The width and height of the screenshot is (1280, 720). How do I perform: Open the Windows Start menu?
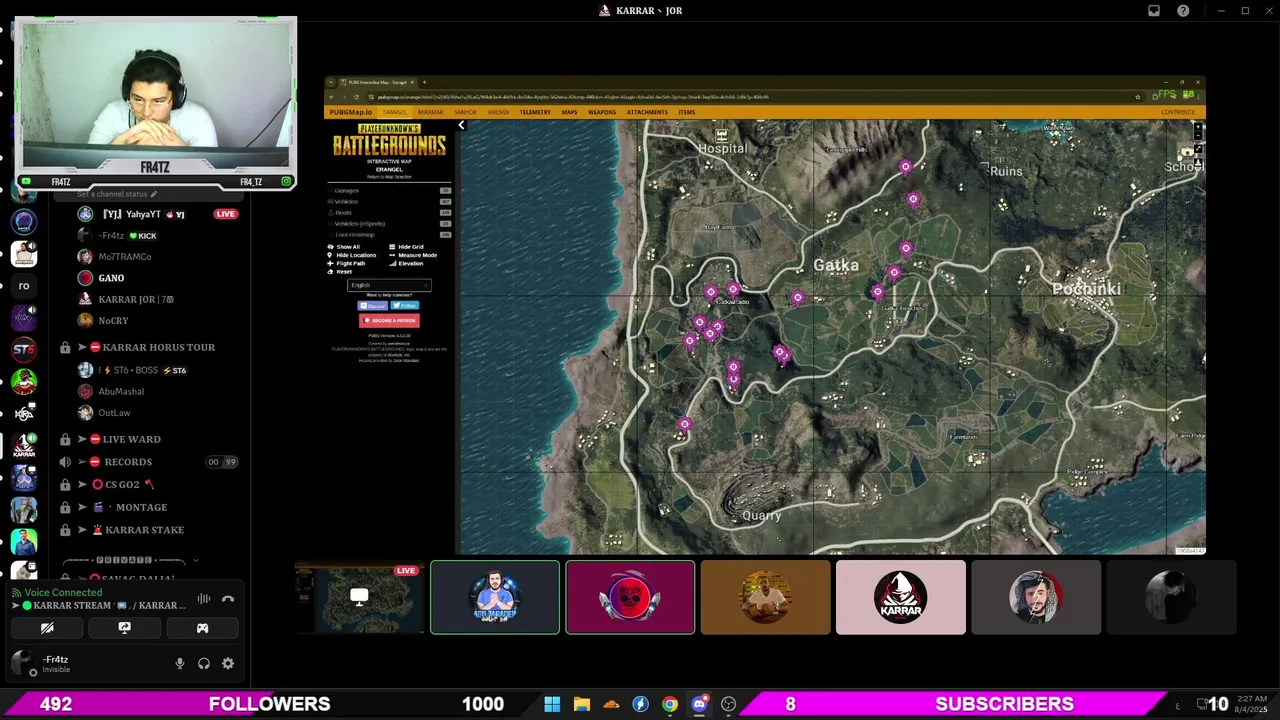click(552, 704)
